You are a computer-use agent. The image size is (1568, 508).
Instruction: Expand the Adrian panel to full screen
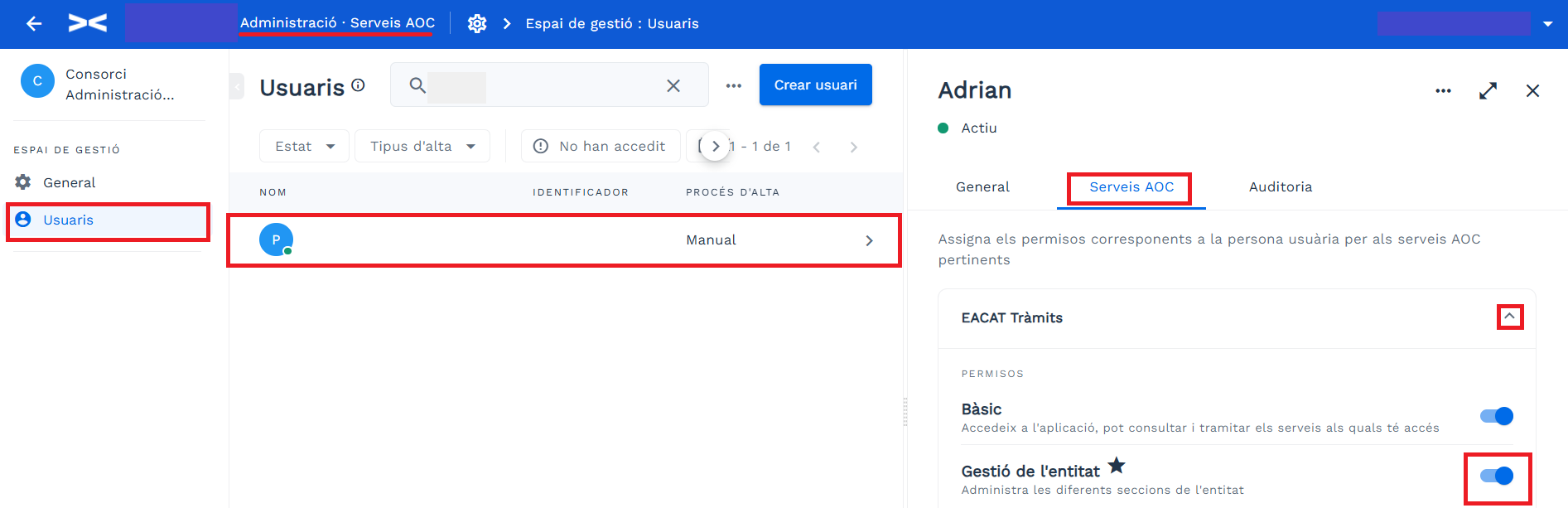pyautogui.click(x=1488, y=90)
